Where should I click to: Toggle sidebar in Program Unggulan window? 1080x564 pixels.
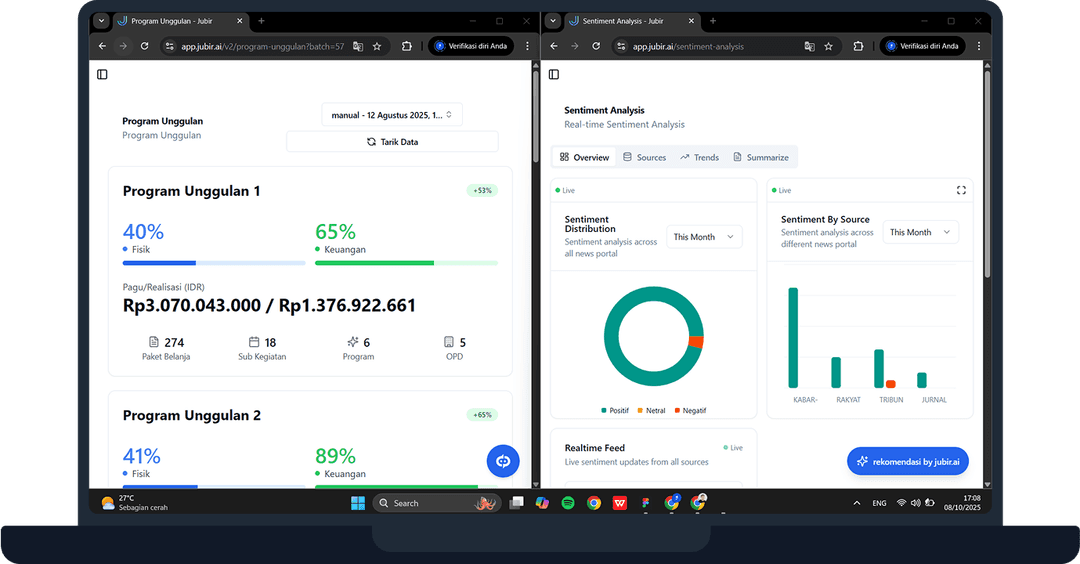[102, 74]
